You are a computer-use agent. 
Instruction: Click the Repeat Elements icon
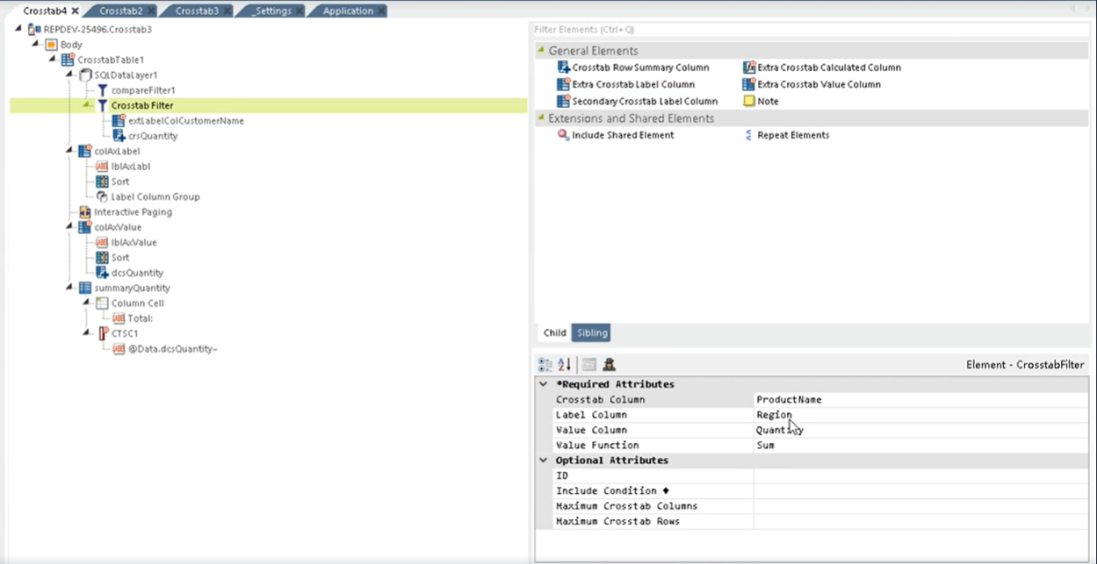(749, 135)
